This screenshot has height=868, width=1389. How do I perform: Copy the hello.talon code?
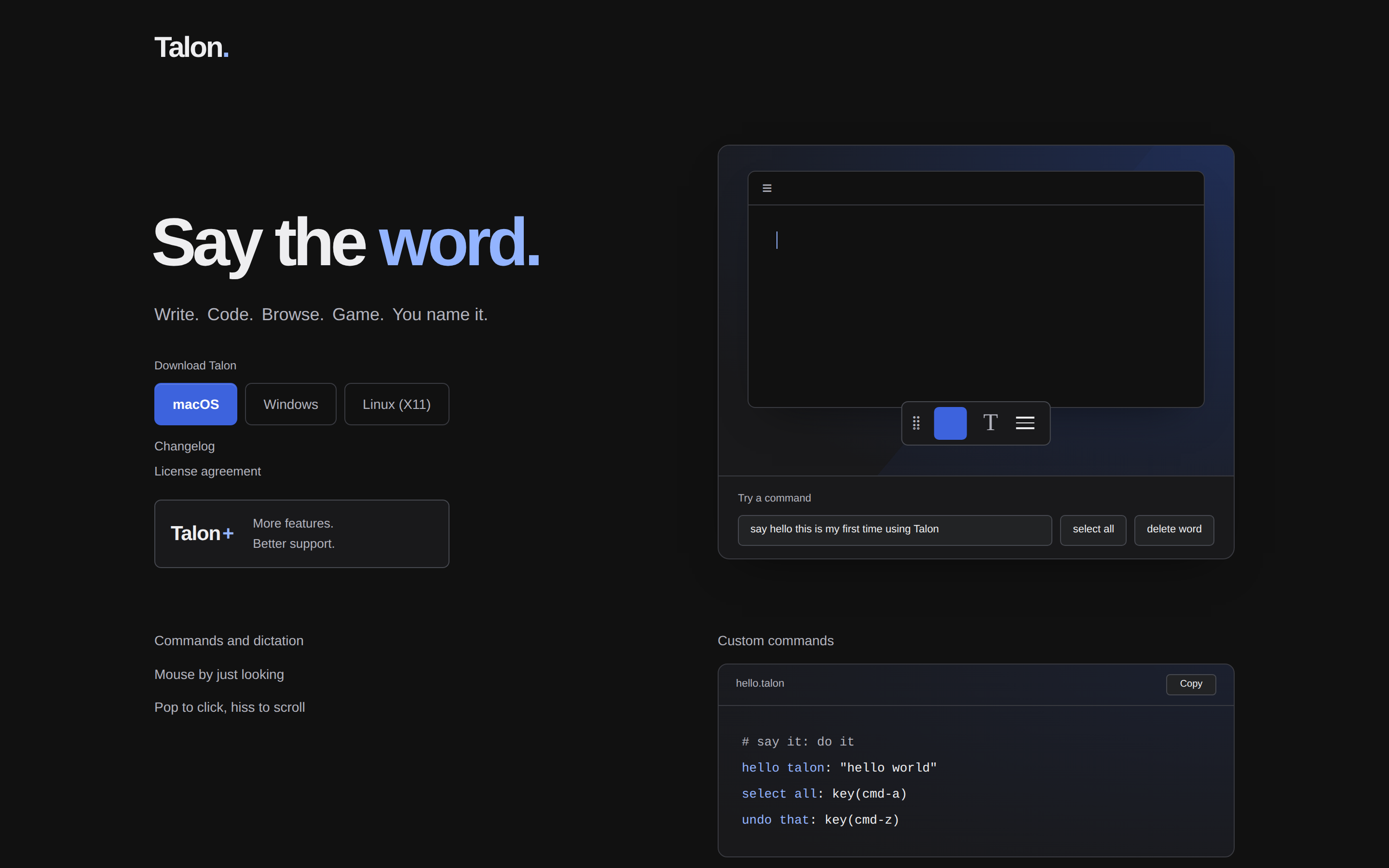pos(1191,684)
